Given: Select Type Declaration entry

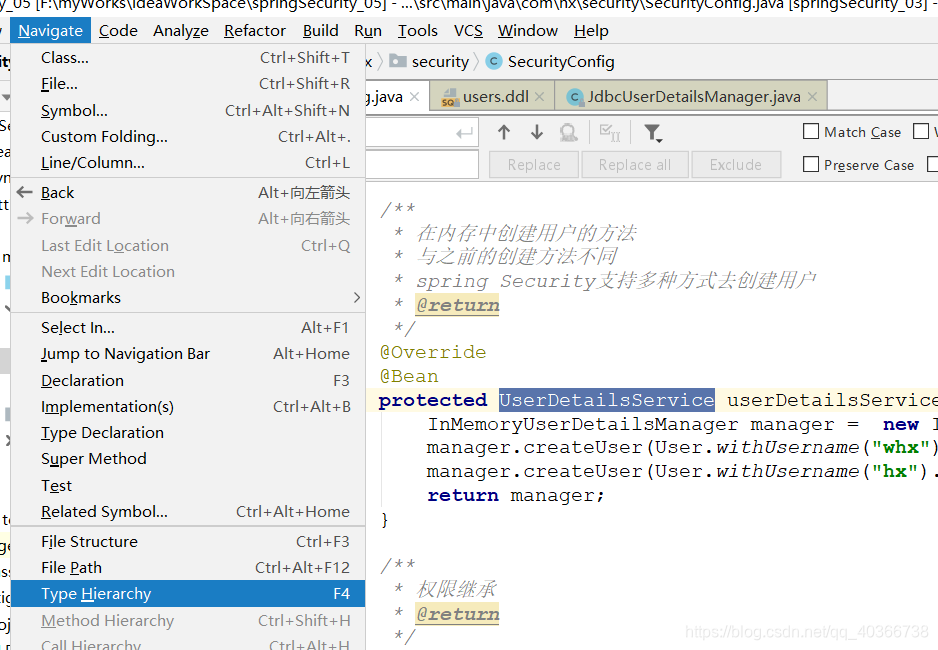Looking at the screenshot, I should tap(188, 433).
